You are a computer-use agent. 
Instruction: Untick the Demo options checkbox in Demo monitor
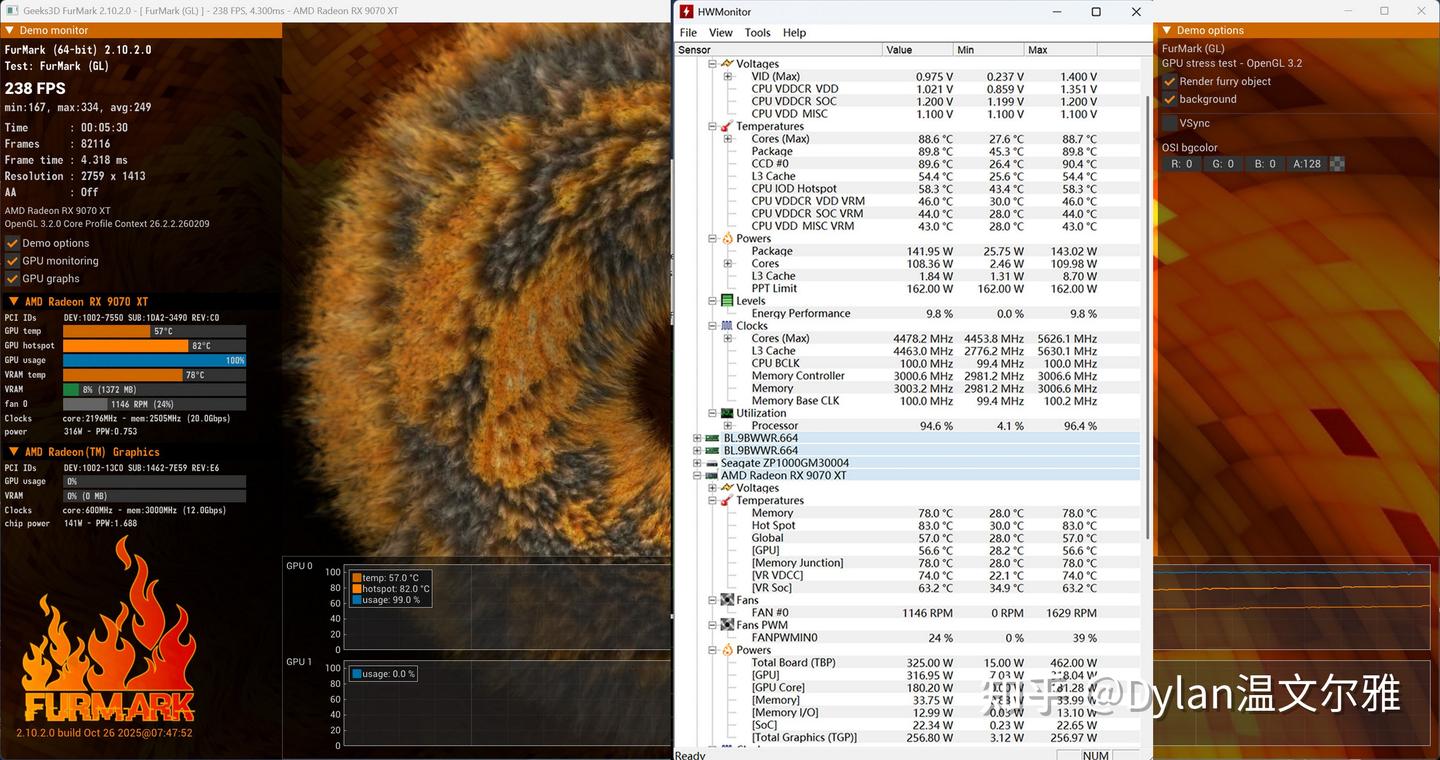point(13,243)
